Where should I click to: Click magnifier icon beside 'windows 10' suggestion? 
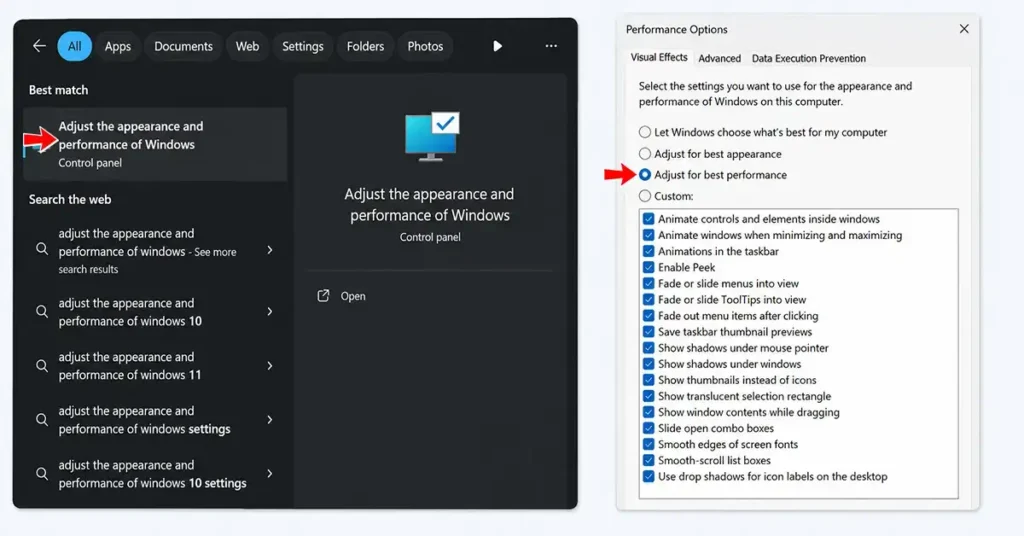tap(42, 311)
